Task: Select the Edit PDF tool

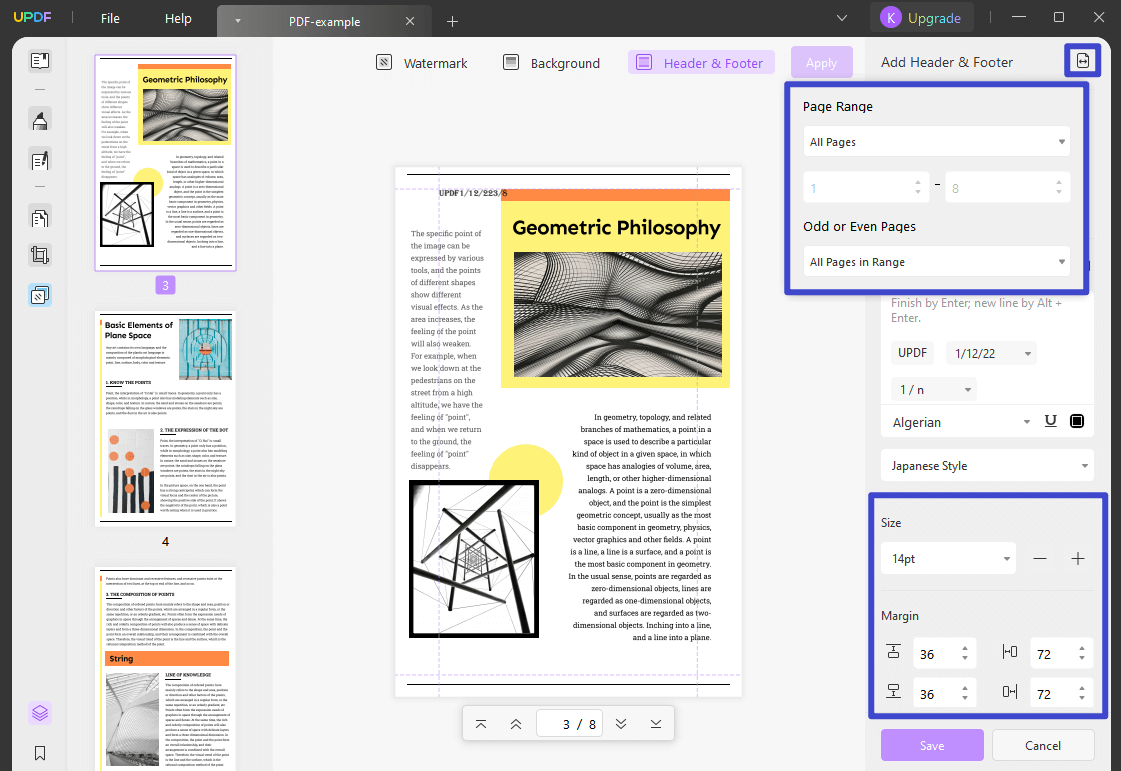Action: click(x=40, y=160)
